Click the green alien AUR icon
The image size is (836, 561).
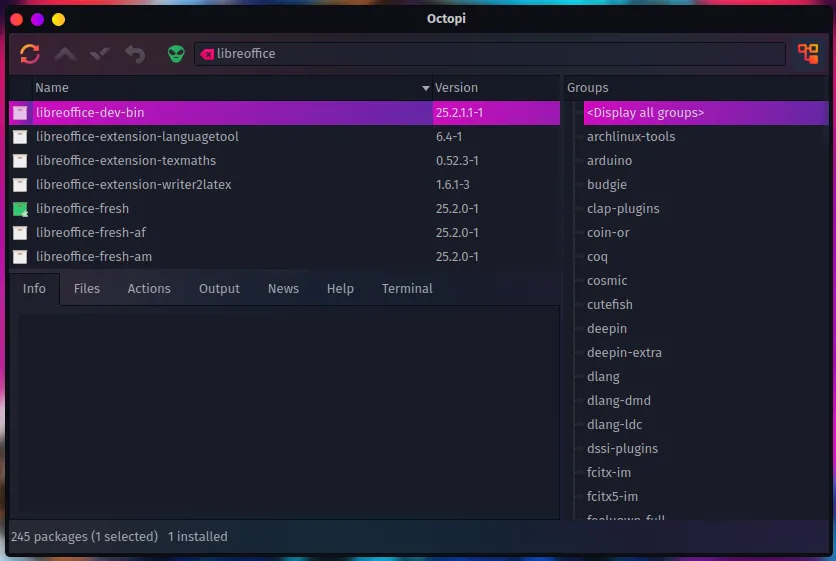(176, 54)
